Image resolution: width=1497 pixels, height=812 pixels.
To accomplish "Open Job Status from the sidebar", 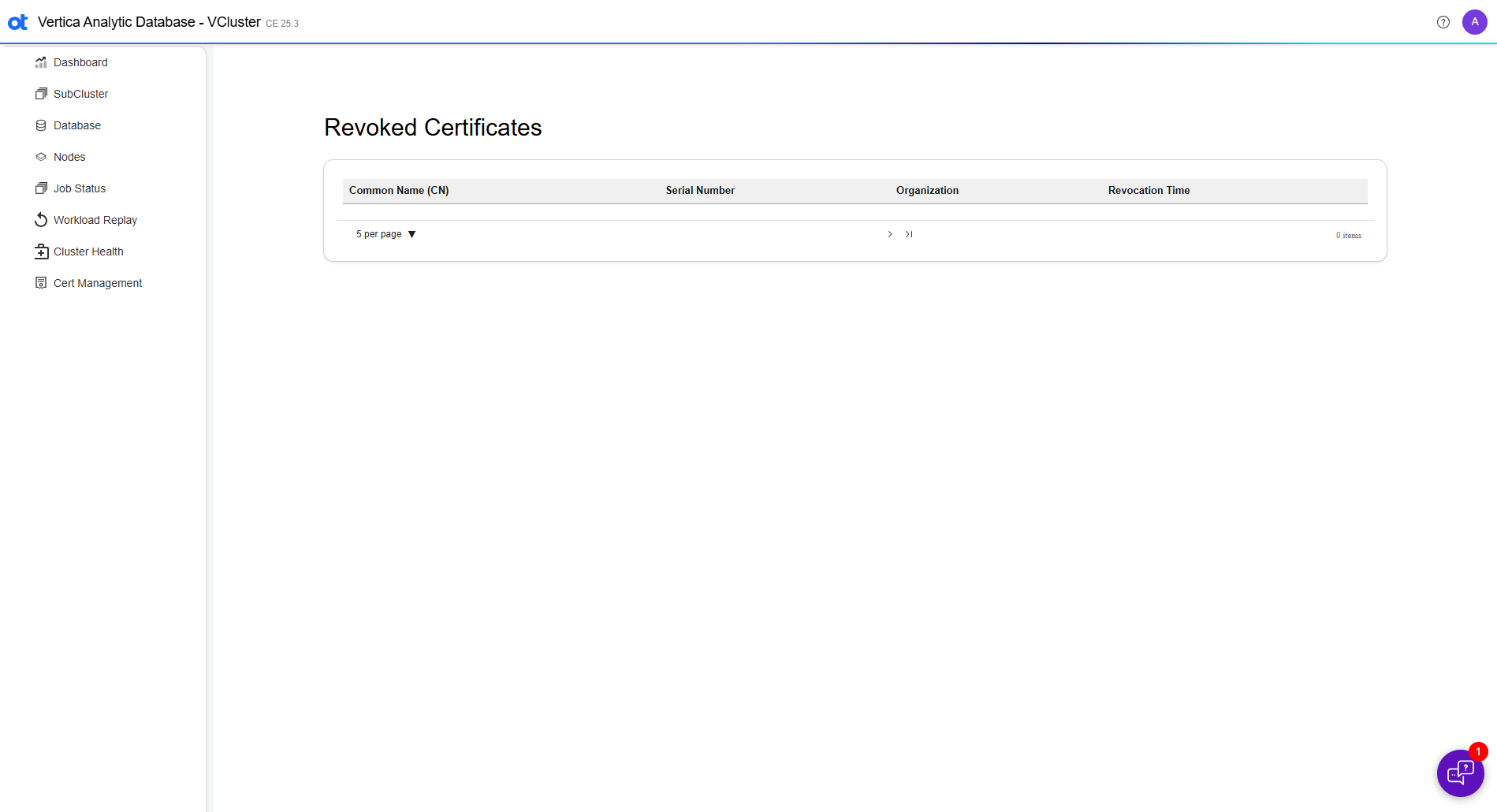I will pos(79,188).
